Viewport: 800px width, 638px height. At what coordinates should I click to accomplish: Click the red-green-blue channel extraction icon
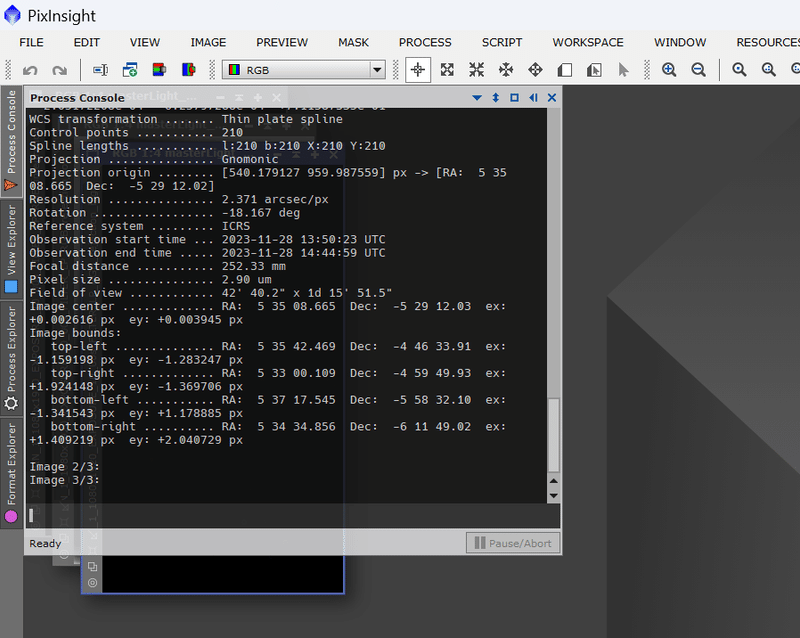[x=159, y=70]
